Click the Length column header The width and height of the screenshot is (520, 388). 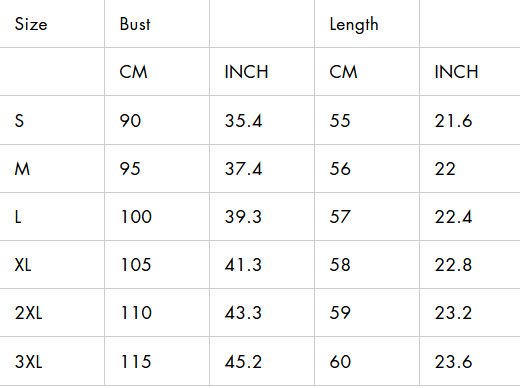354,25
